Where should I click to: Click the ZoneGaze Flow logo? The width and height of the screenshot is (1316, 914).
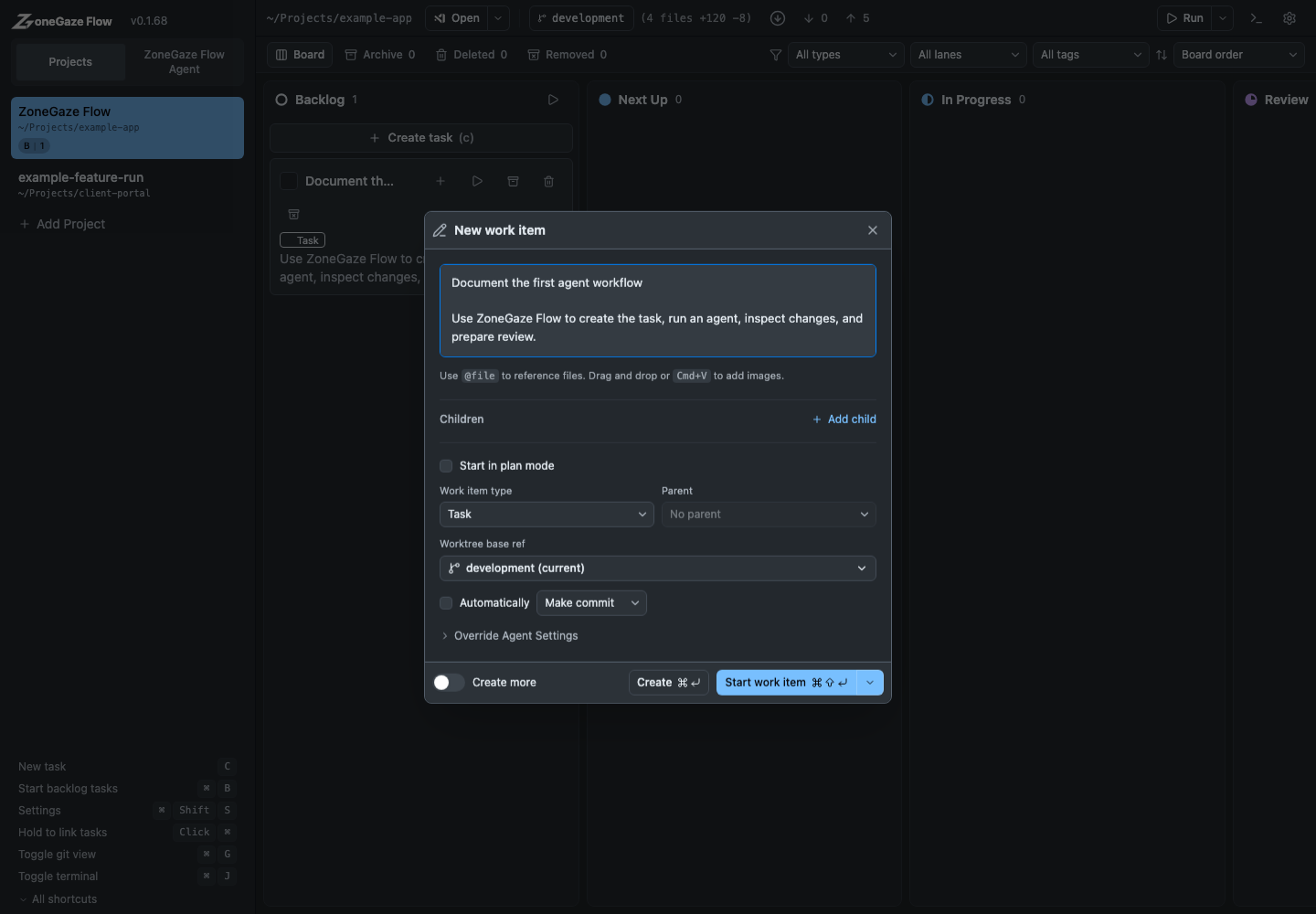tap(62, 20)
